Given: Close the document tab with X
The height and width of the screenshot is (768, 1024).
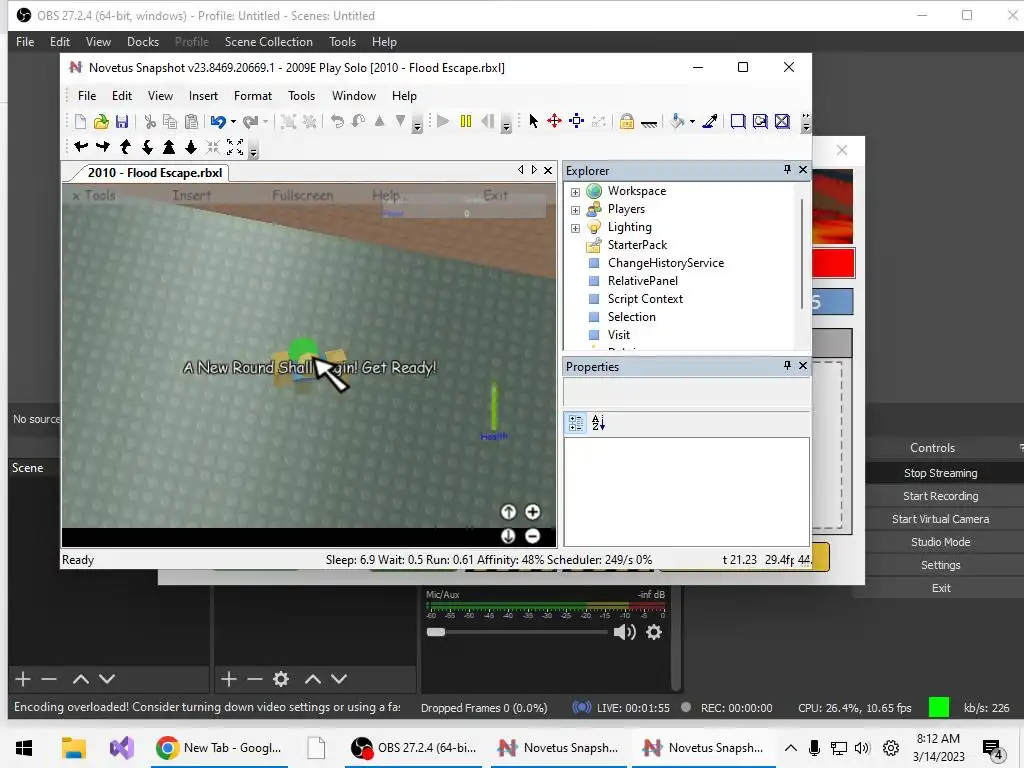Looking at the screenshot, I should pyautogui.click(x=548, y=170).
